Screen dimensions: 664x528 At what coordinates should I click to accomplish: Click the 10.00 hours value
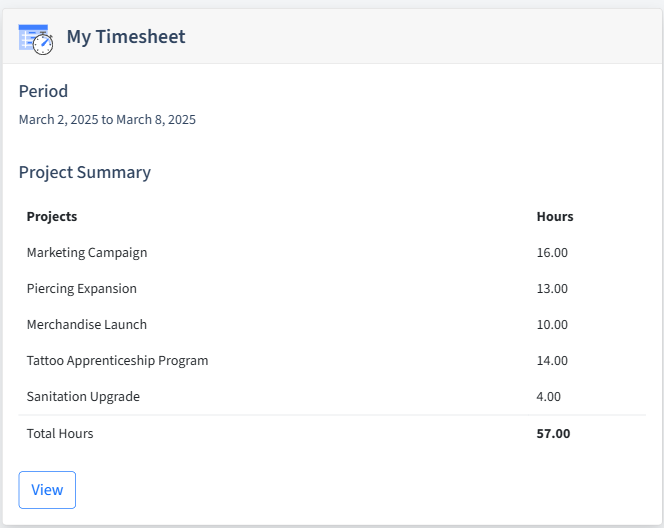coord(552,324)
